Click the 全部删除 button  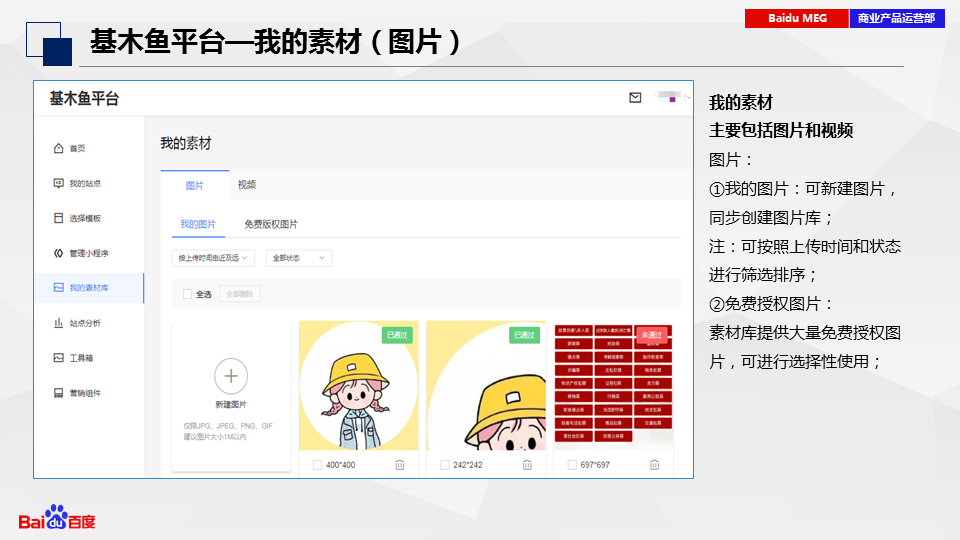pyautogui.click(x=240, y=294)
